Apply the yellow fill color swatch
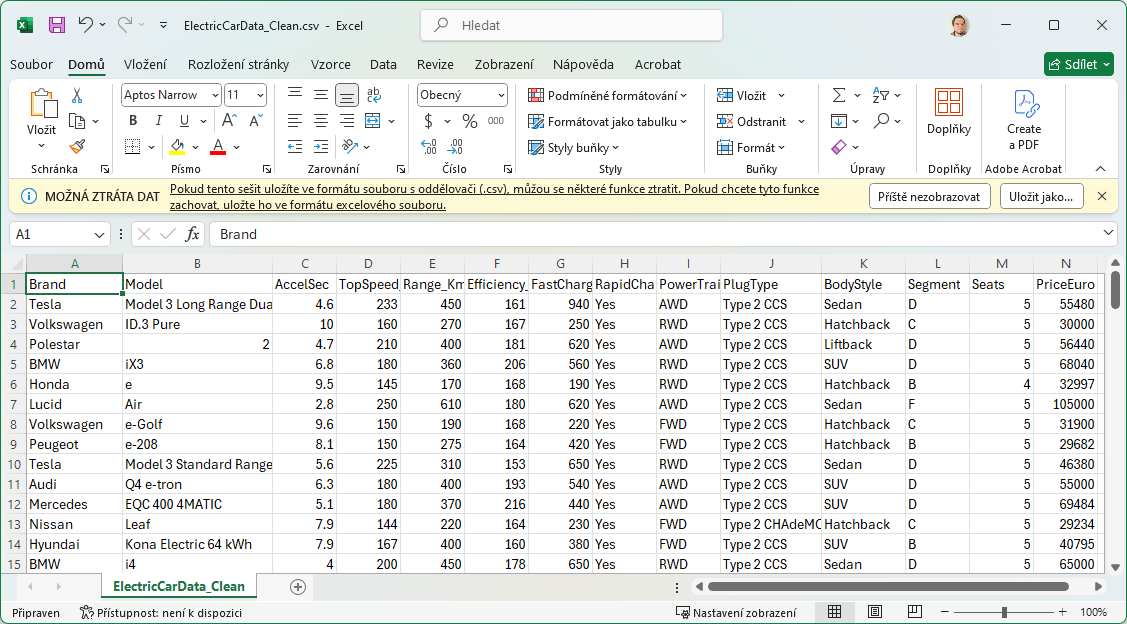 point(177,147)
